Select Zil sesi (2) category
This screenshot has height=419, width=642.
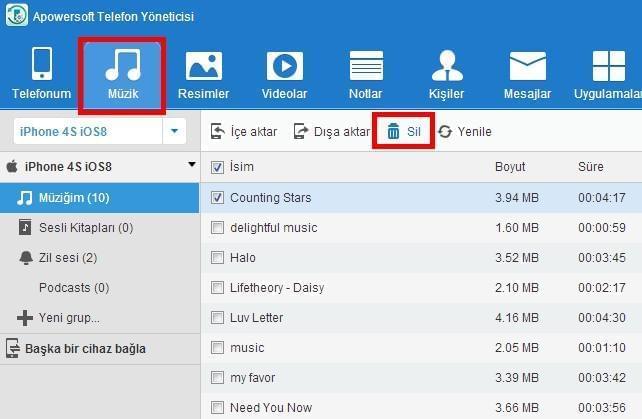coord(68,258)
